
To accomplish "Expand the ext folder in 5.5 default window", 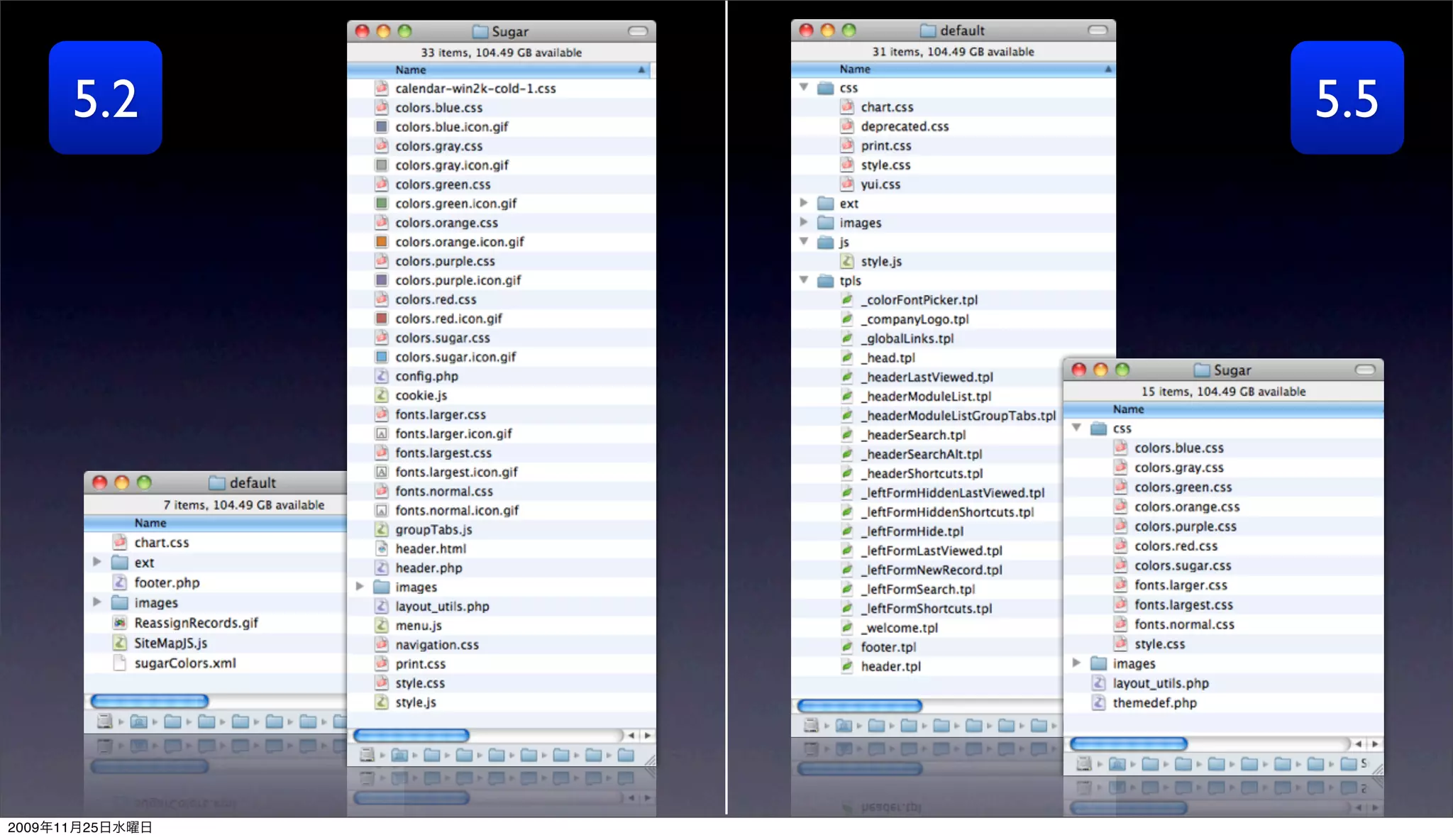I will pyautogui.click(x=804, y=203).
